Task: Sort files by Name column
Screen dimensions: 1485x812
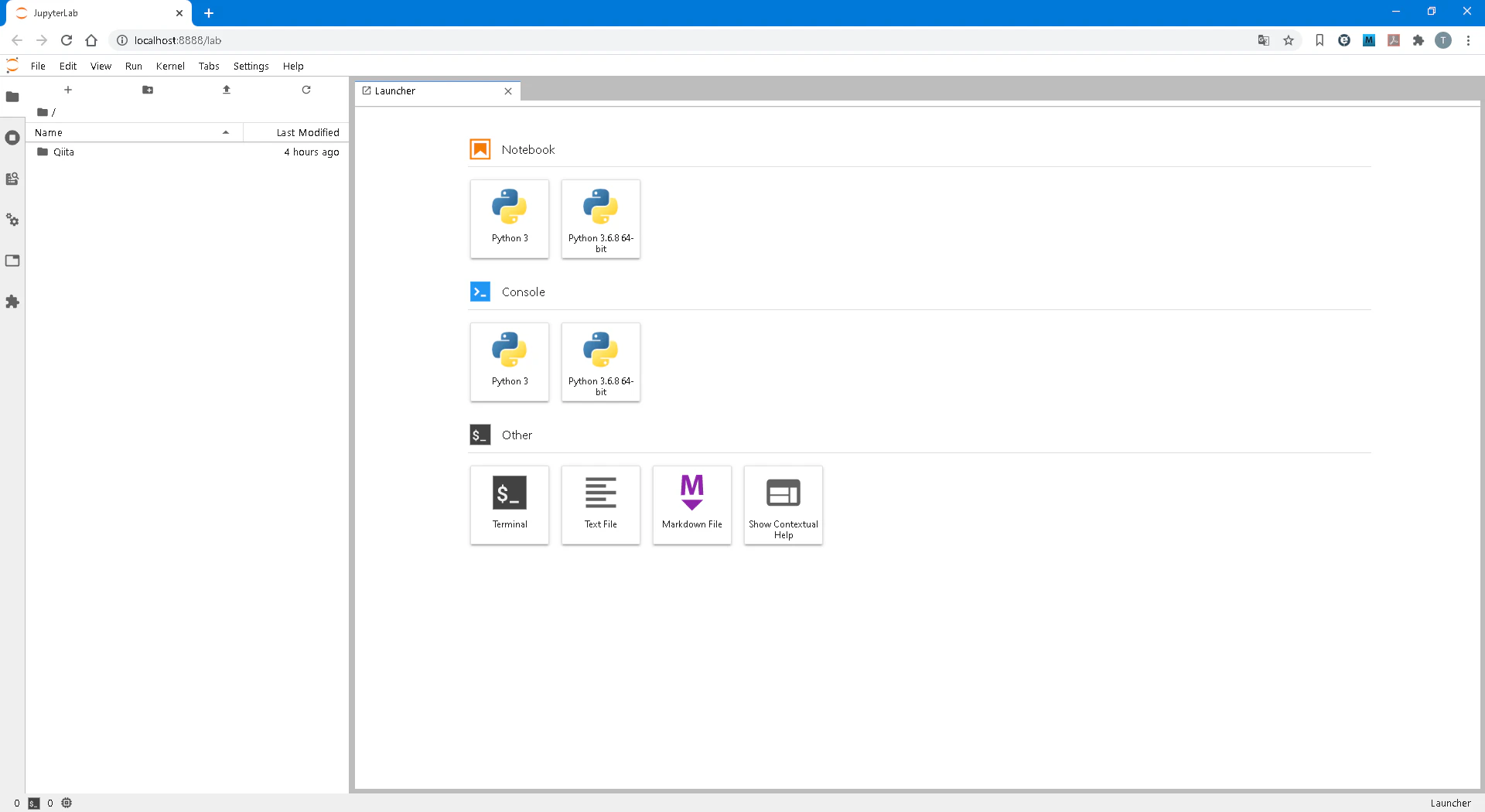Action: pyautogui.click(x=135, y=132)
